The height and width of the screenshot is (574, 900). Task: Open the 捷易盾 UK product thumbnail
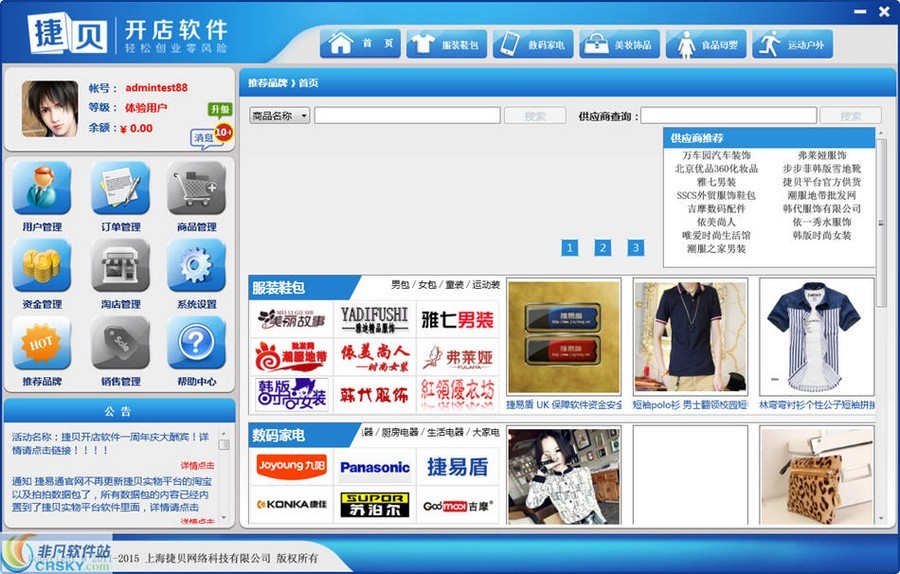click(x=564, y=336)
